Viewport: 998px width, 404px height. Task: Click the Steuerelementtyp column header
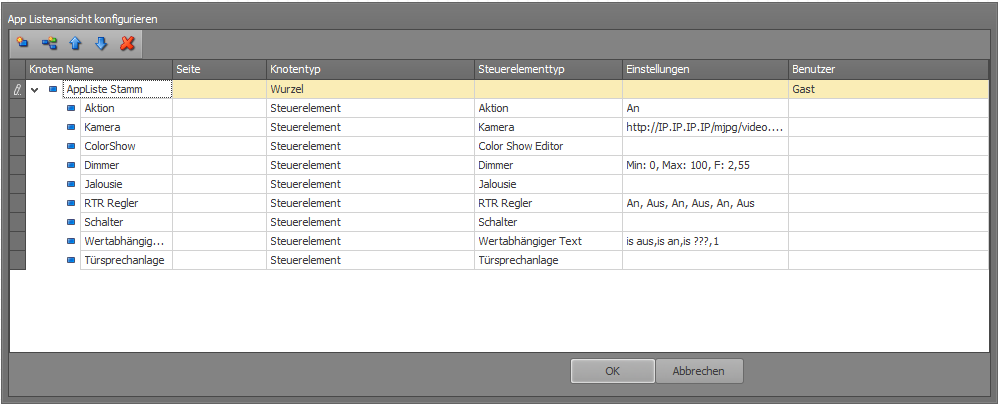[548, 69]
